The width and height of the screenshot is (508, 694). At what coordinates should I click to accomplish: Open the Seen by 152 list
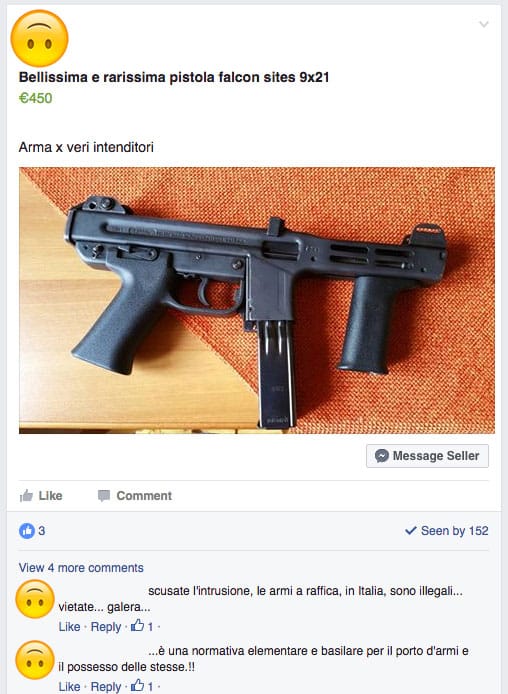click(446, 531)
